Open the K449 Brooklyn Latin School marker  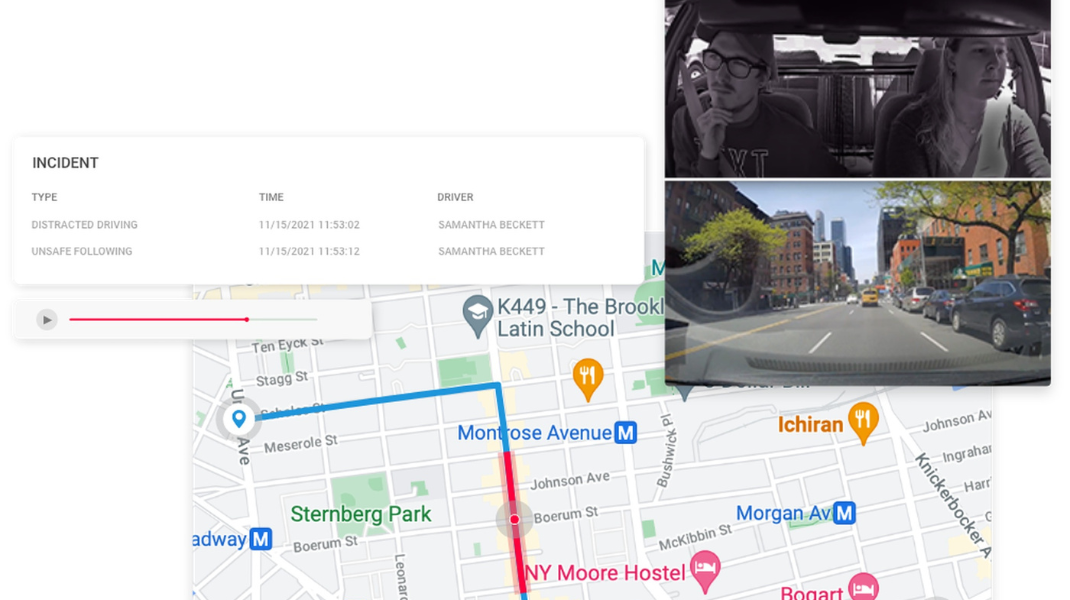tap(478, 316)
